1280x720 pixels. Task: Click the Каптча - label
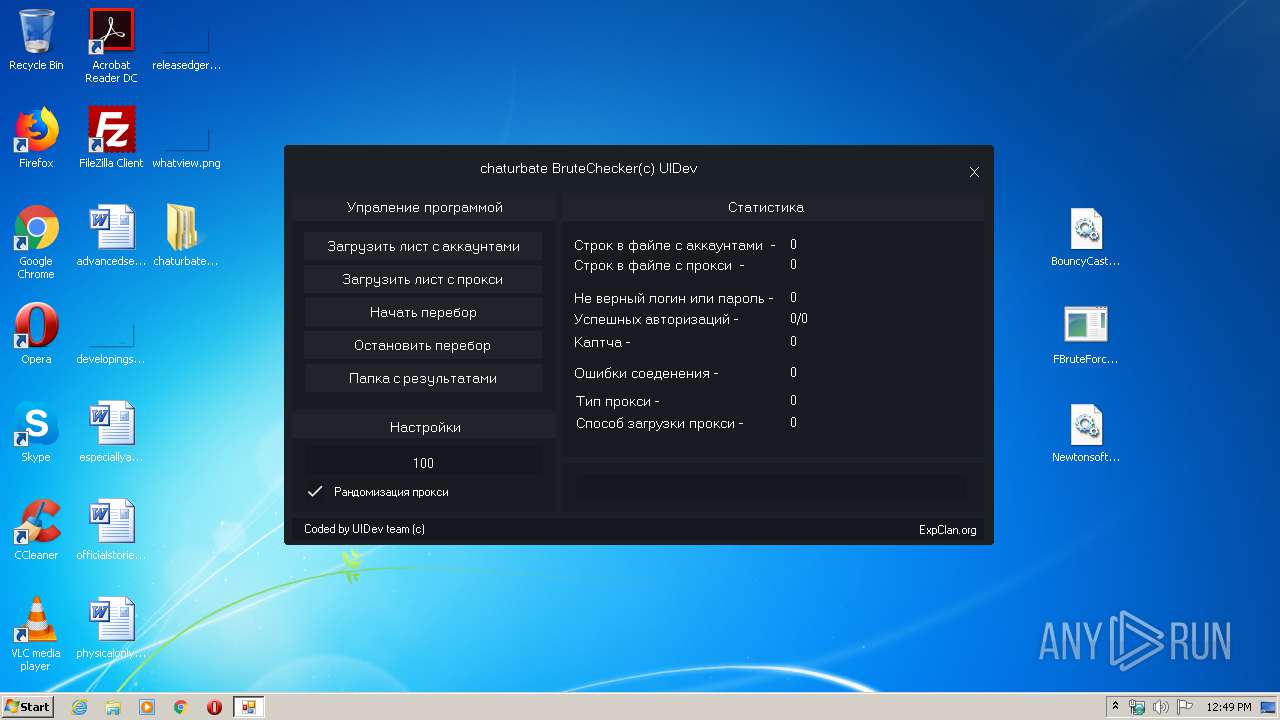602,342
